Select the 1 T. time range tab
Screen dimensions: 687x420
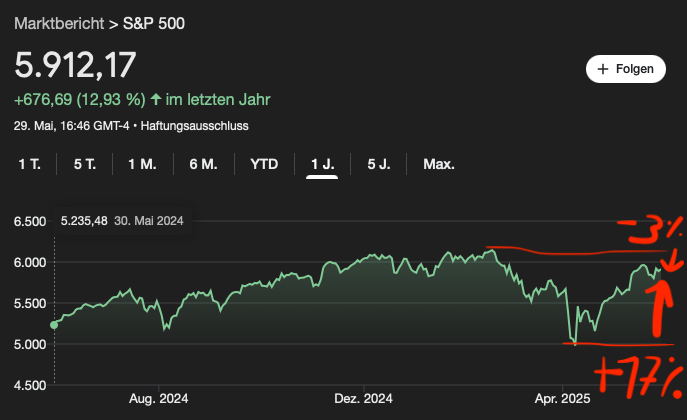[x=29, y=164]
